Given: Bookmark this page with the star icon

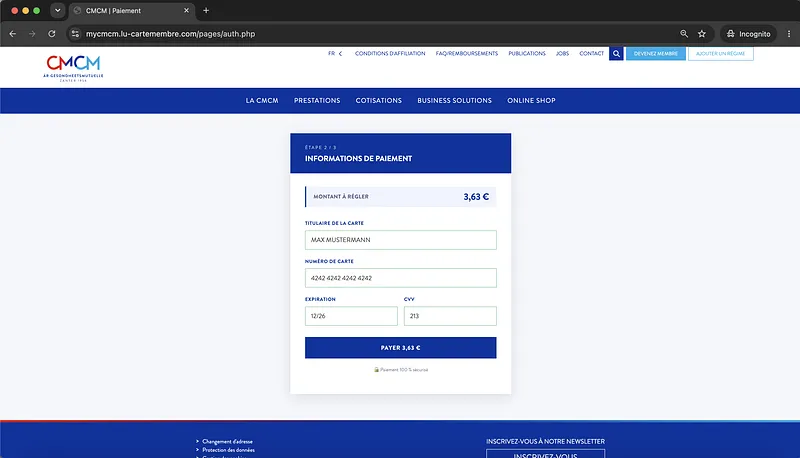Looking at the screenshot, I should (x=702, y=34).
